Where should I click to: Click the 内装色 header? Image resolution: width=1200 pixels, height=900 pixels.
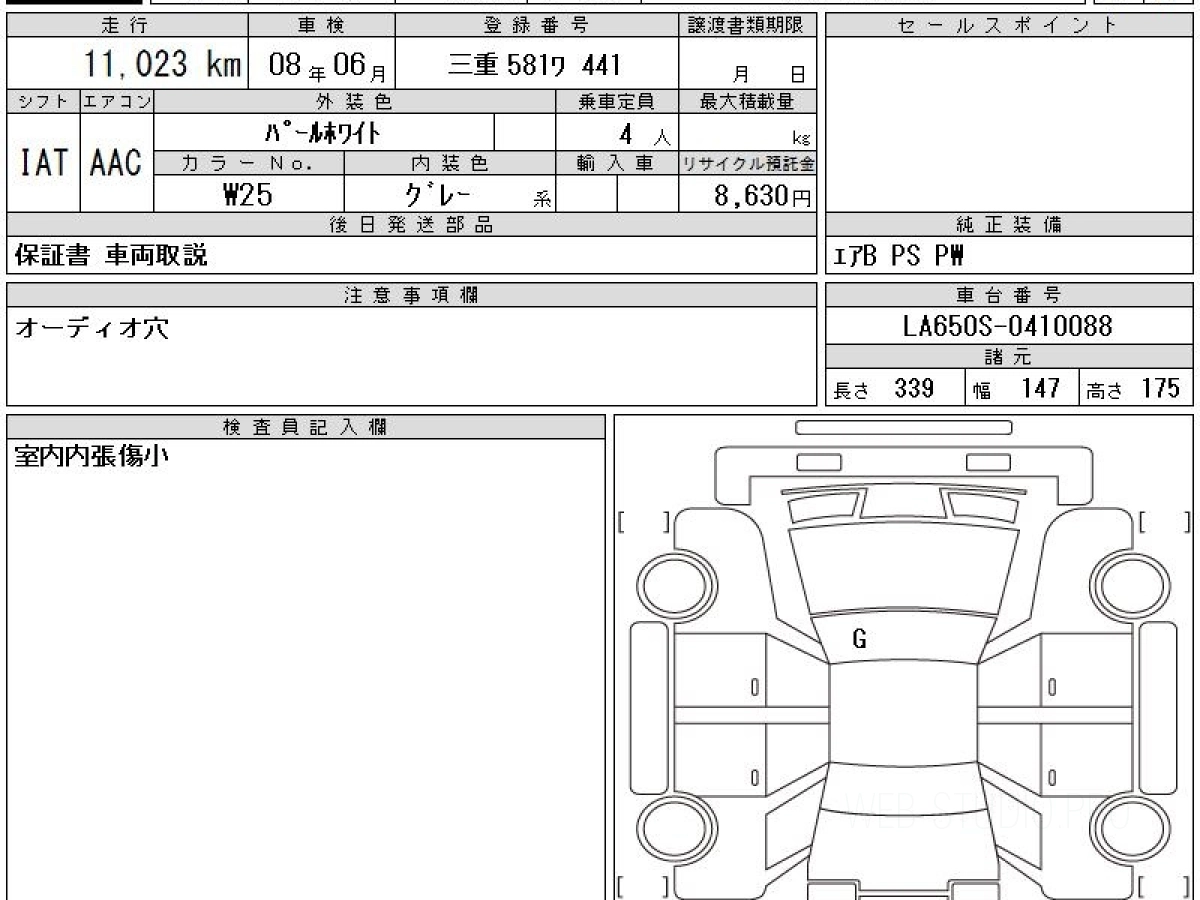[450, 163]
